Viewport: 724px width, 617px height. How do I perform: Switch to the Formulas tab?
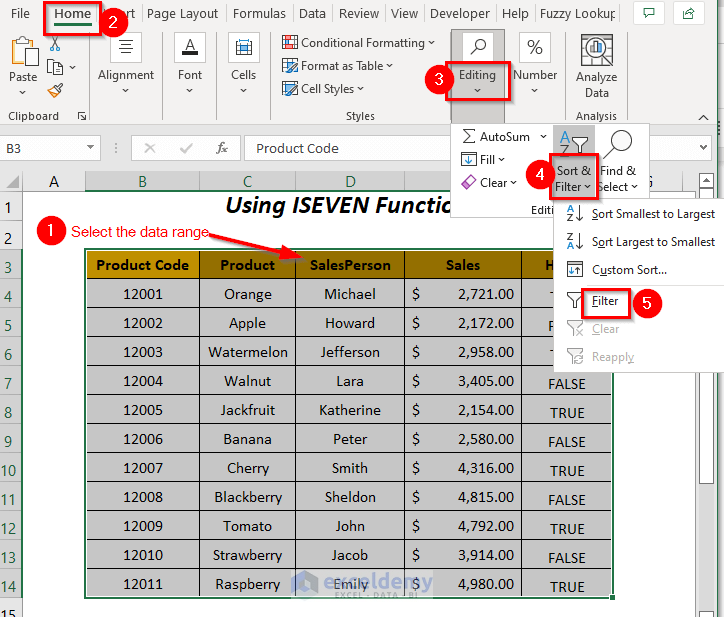pos(259,14)
